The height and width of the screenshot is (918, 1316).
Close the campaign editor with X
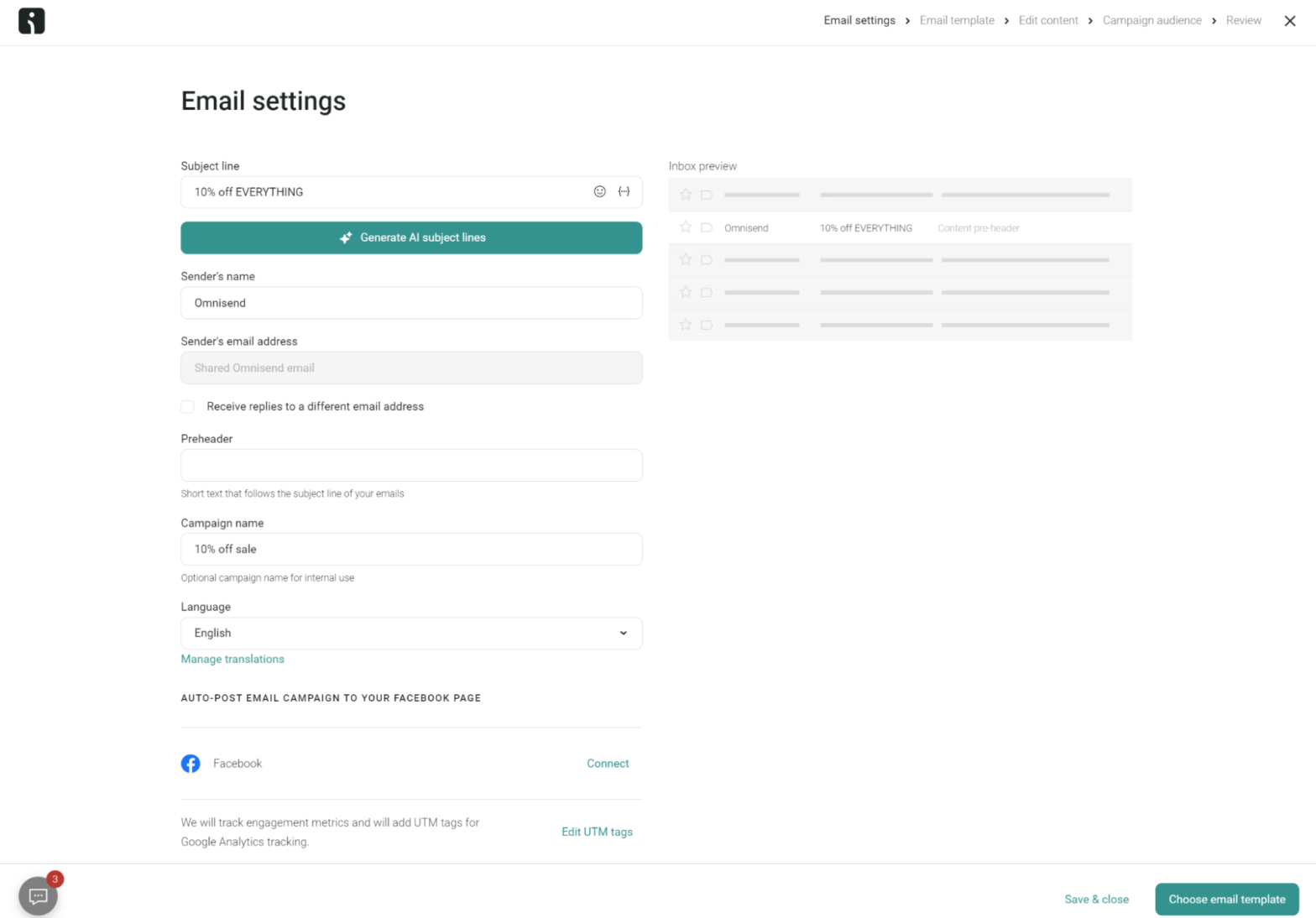pos(1289,21)
